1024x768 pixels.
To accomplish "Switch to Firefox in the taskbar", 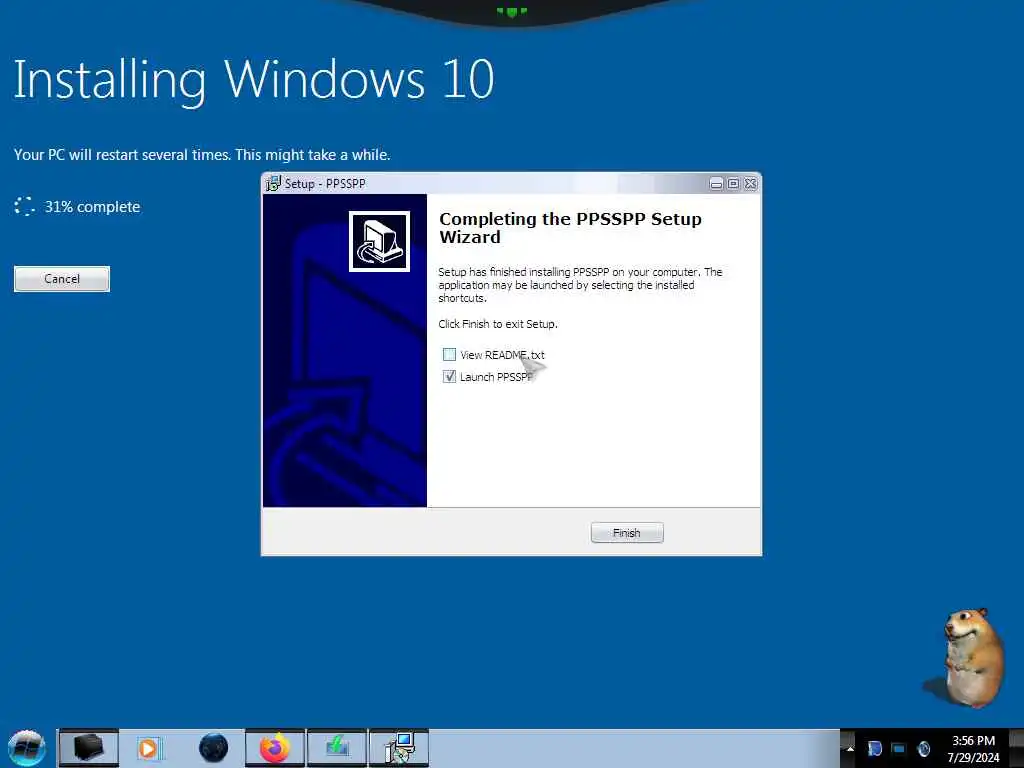I will [275, 748].
